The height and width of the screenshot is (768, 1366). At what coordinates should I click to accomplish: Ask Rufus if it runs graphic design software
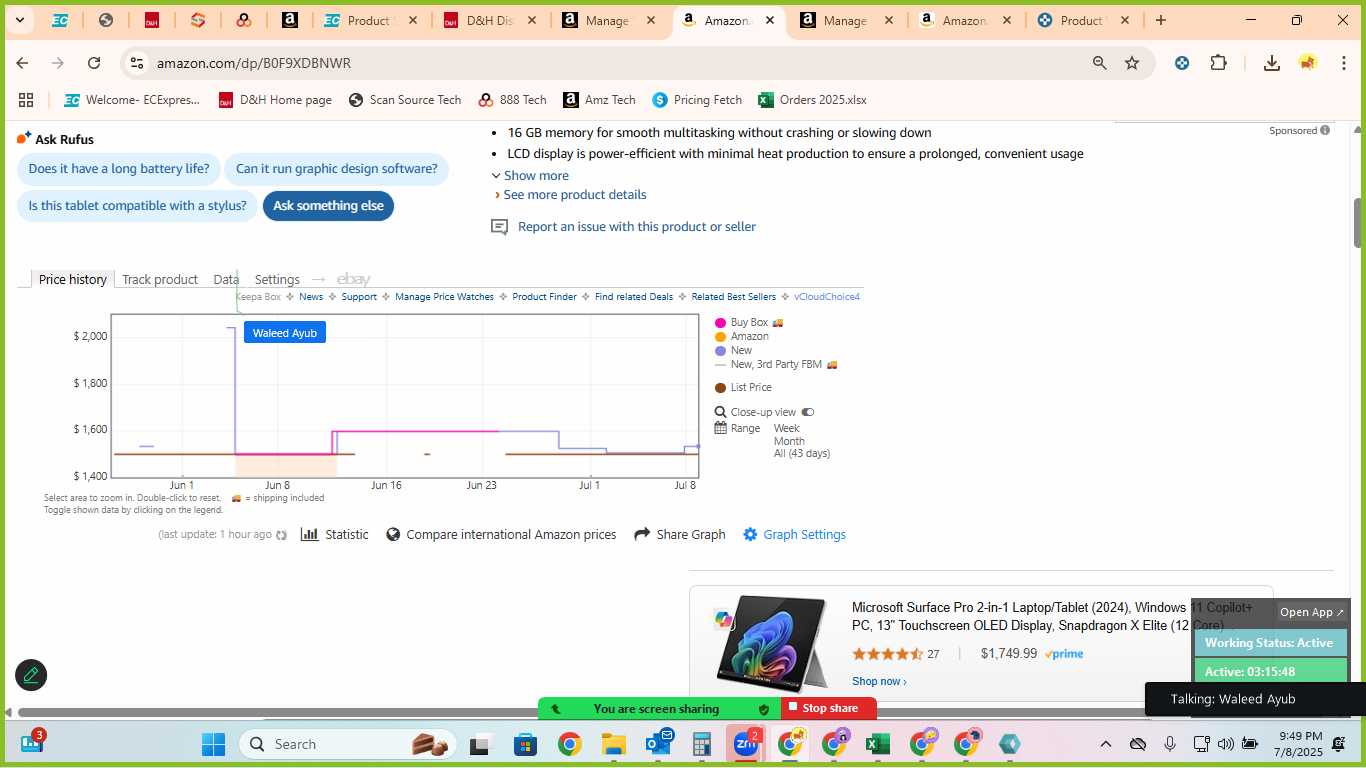[337, 169]
